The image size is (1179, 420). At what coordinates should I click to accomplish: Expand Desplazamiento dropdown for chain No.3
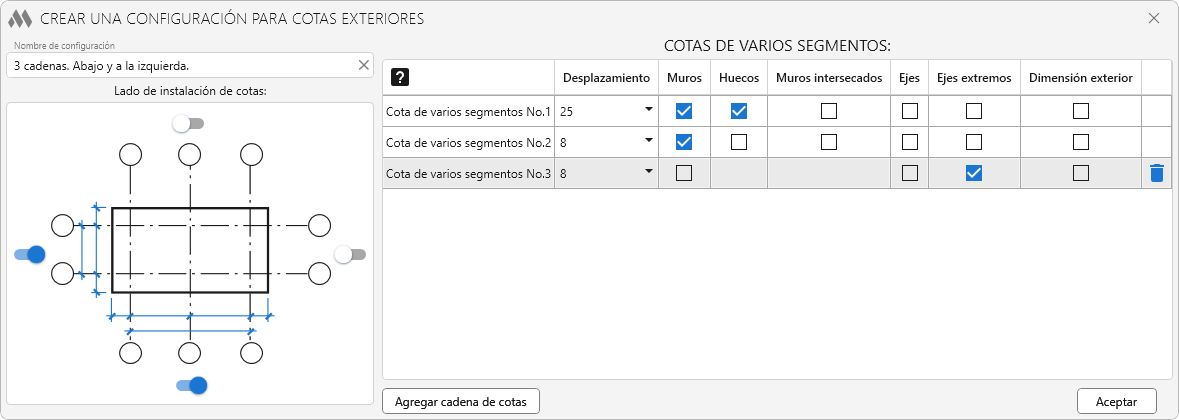tap(648, 171)
